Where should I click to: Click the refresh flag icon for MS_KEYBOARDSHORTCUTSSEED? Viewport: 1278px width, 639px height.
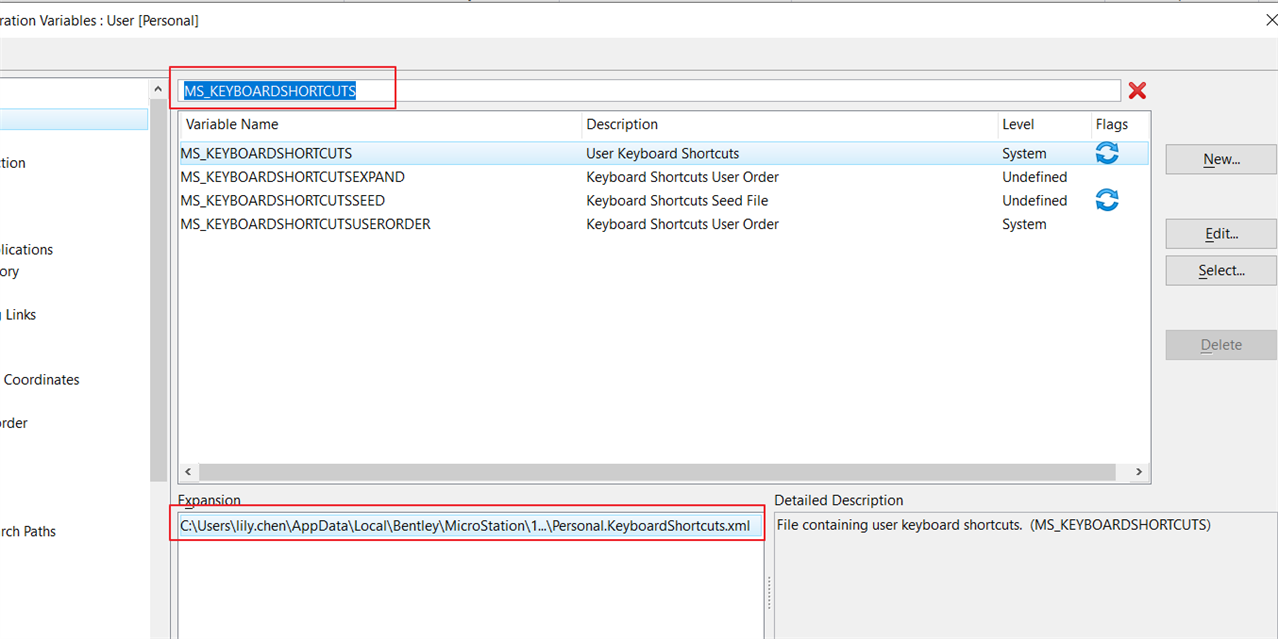1107,200
